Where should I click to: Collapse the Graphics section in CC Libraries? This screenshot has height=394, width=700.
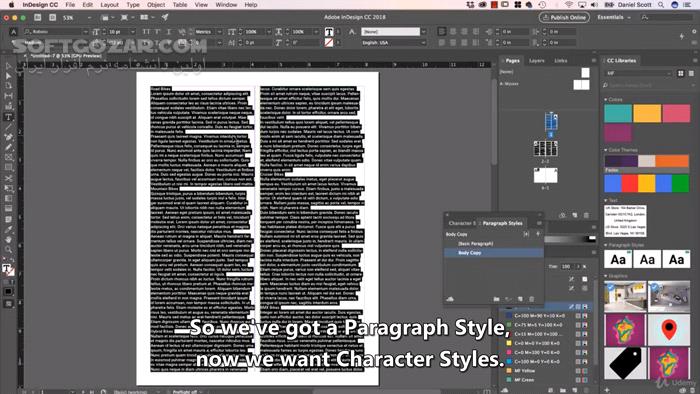pyautogui.click(x=606, y=276)
